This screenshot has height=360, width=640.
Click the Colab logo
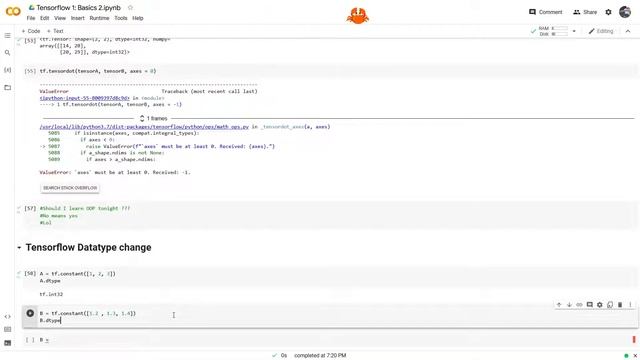13,11
